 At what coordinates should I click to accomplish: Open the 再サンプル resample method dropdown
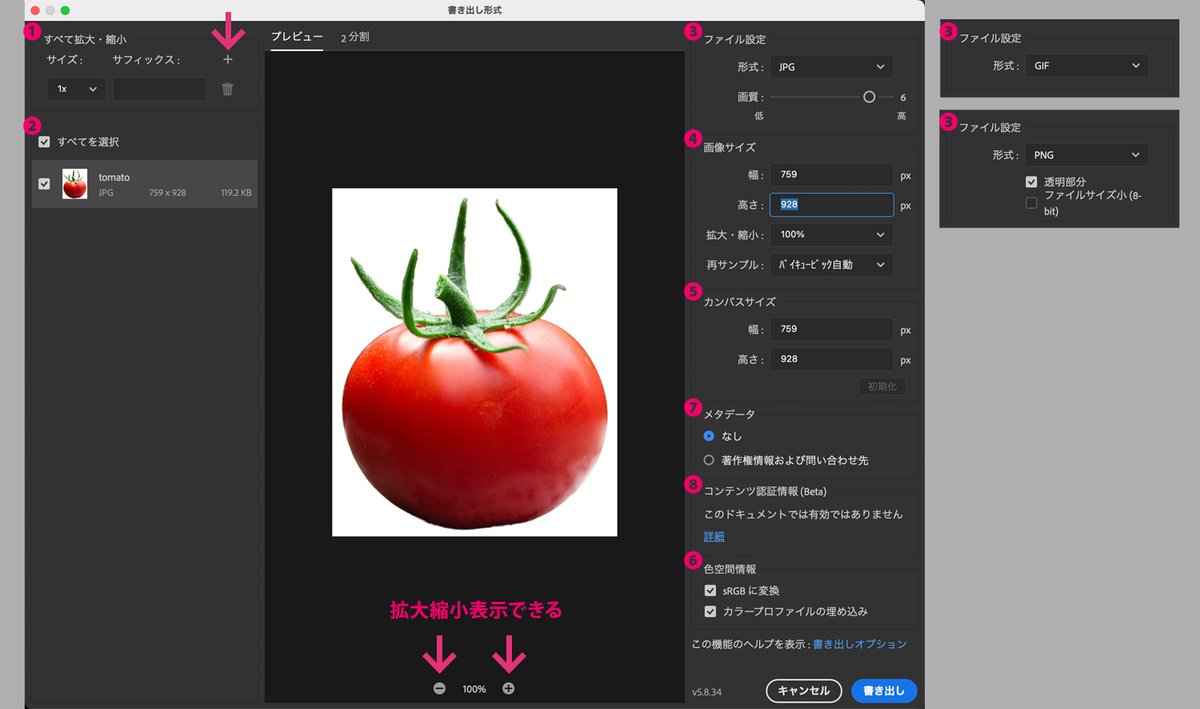(x=831, y=265)
